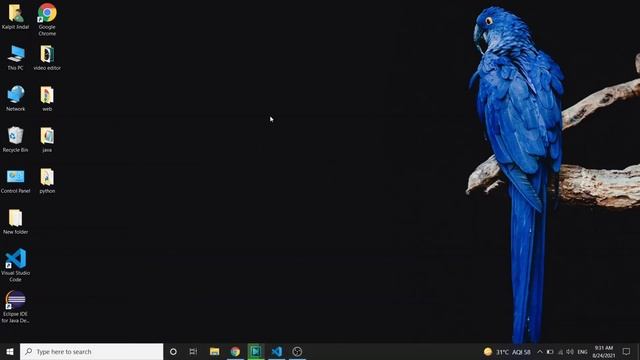Viewport: 640px width, 360px height.
Task: Select the web folder on desktop
Action: pyautogui.click(x=47, y=98)
